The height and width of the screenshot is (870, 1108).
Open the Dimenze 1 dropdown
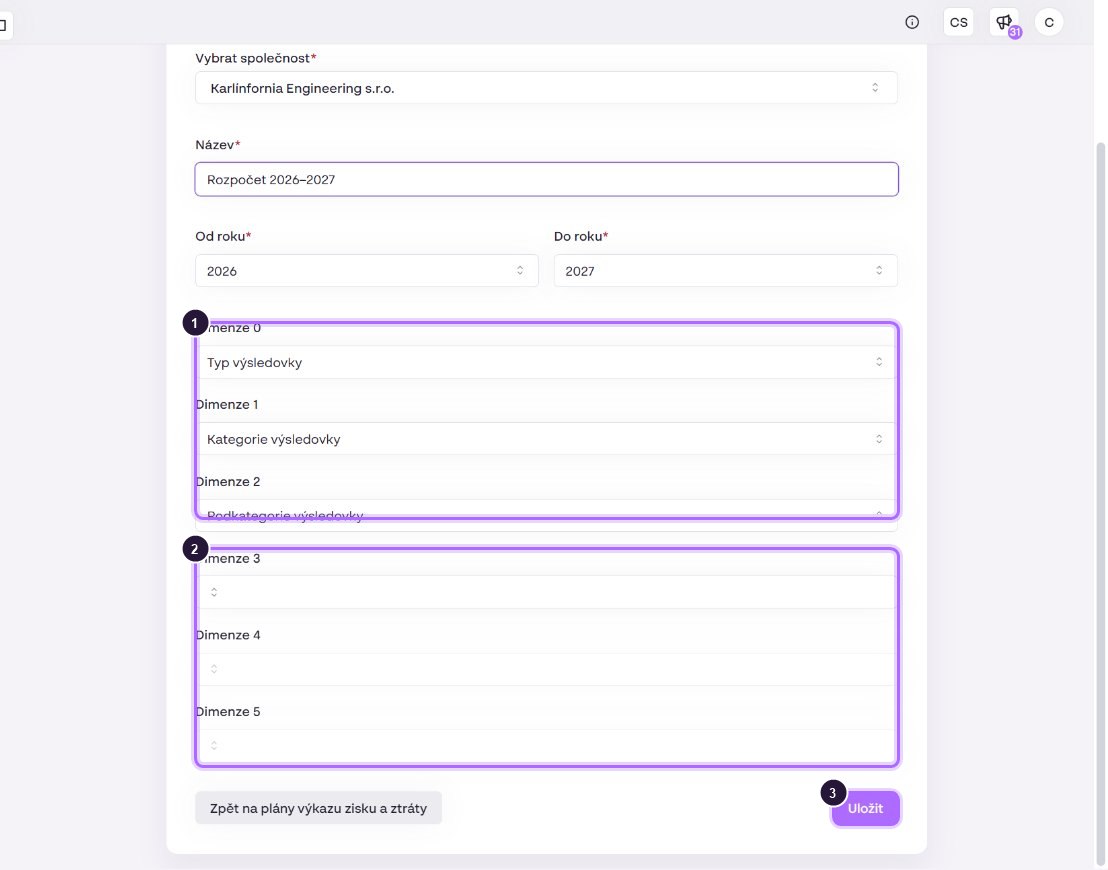[546, 439]
